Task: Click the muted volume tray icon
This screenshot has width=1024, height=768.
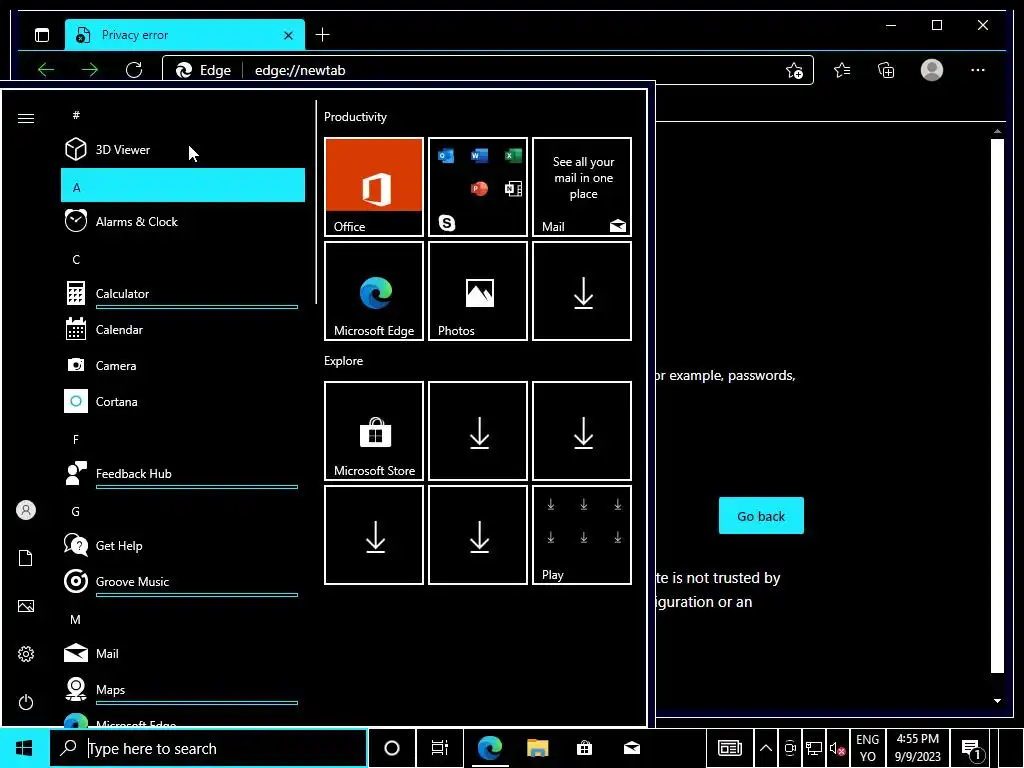Action: pos(837,748)
